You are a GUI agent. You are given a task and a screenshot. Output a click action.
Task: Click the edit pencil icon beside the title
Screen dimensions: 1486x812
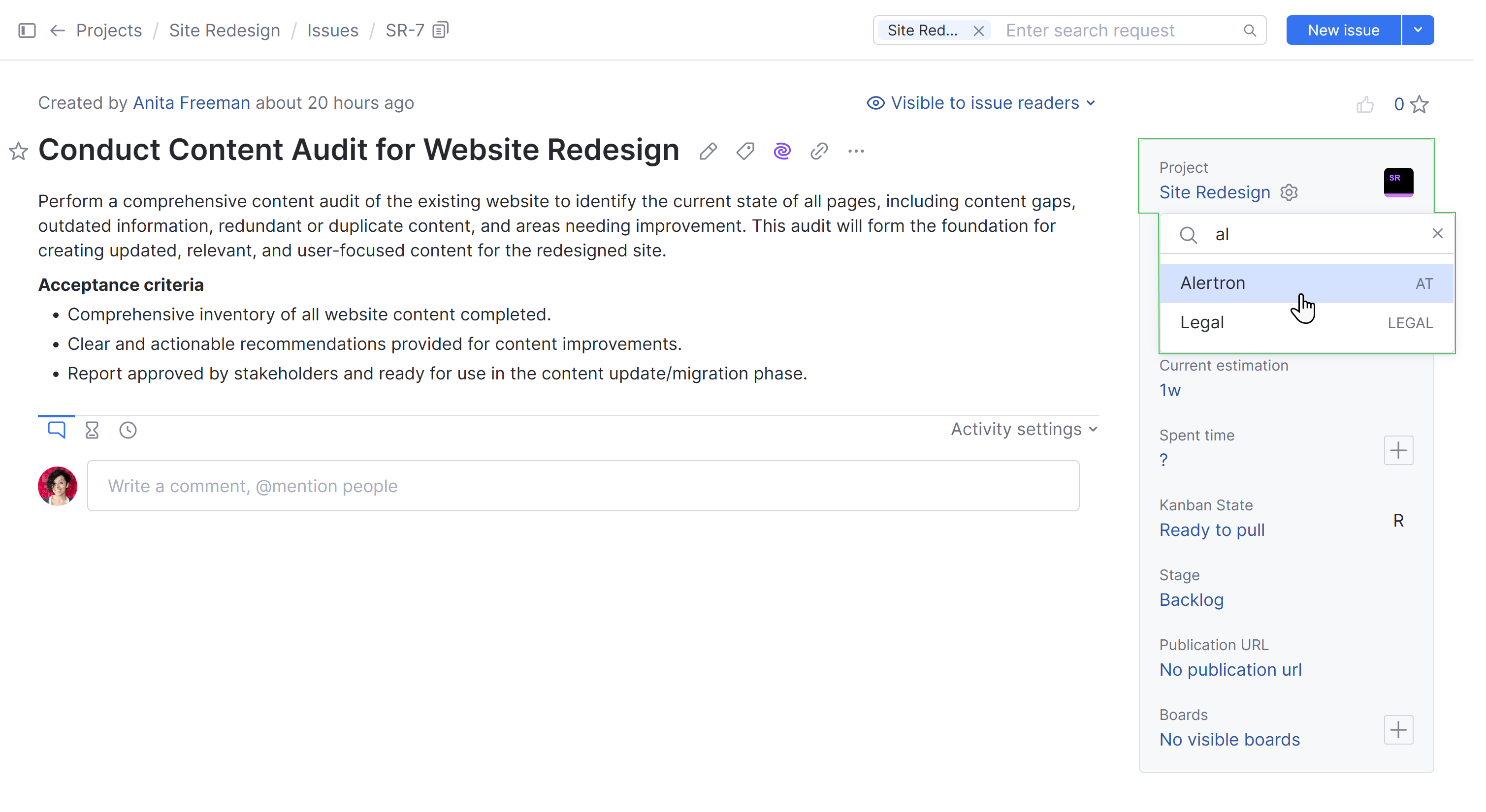(x=708, y=152)
